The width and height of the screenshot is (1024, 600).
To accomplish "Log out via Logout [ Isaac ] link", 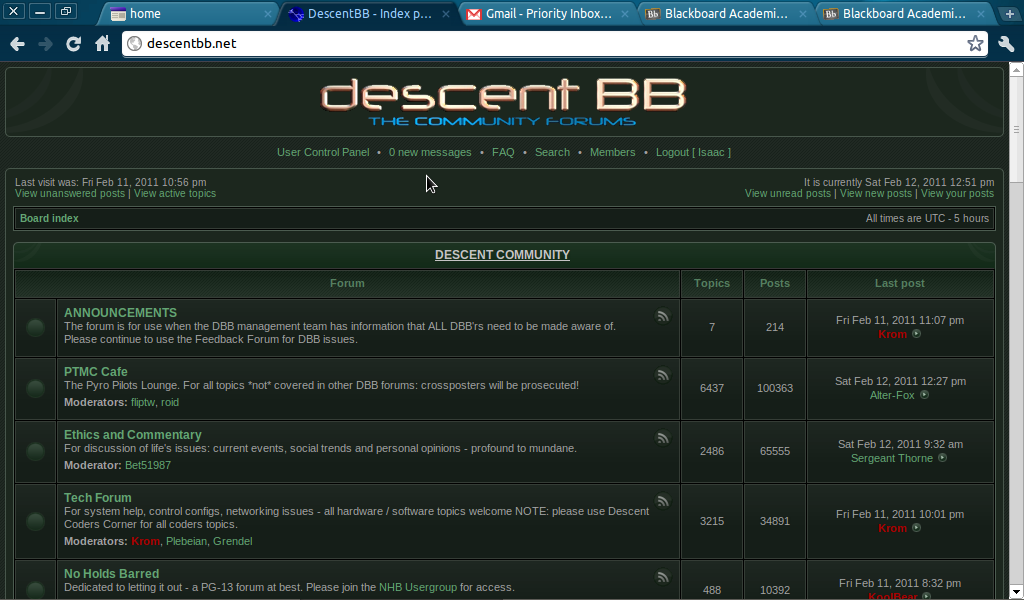I will point(693,152).
